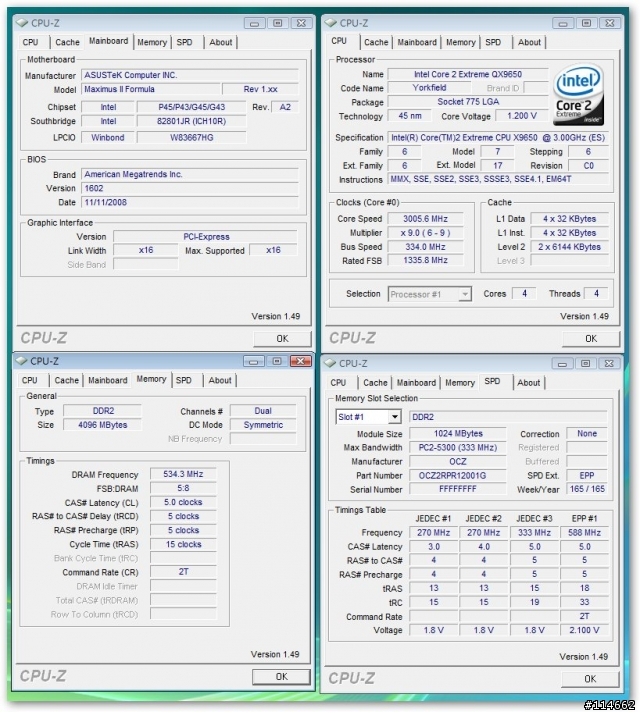This screenshot has height=713, width=640.
Task: Maximize the Mainboard CPU-Z window
Action: click(x=278, y=23)
